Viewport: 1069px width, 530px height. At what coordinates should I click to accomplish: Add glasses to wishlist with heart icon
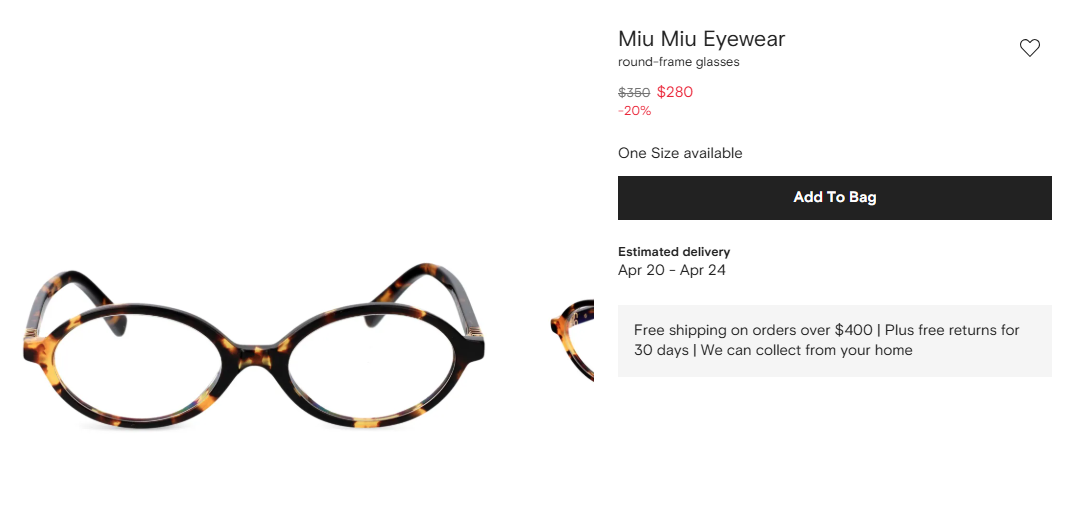pos(1029,48)
